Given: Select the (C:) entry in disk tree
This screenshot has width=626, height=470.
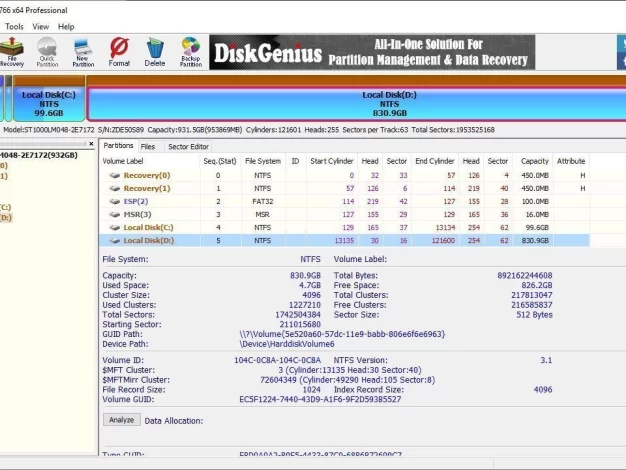Looking at the screenshot, I should tap(5, 207).
